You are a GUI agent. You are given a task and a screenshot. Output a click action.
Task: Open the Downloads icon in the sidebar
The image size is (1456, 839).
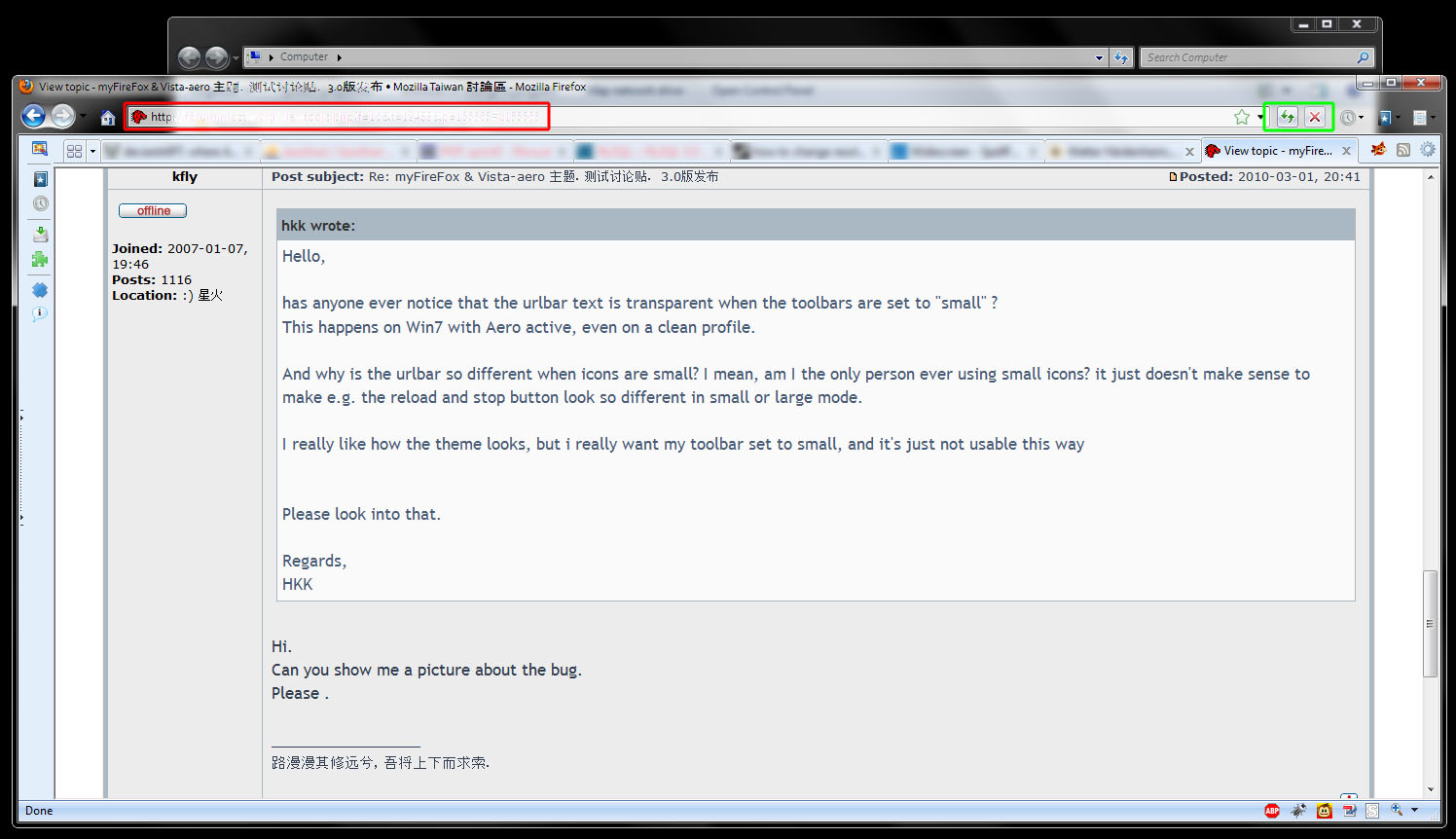(x=40, y=234)
